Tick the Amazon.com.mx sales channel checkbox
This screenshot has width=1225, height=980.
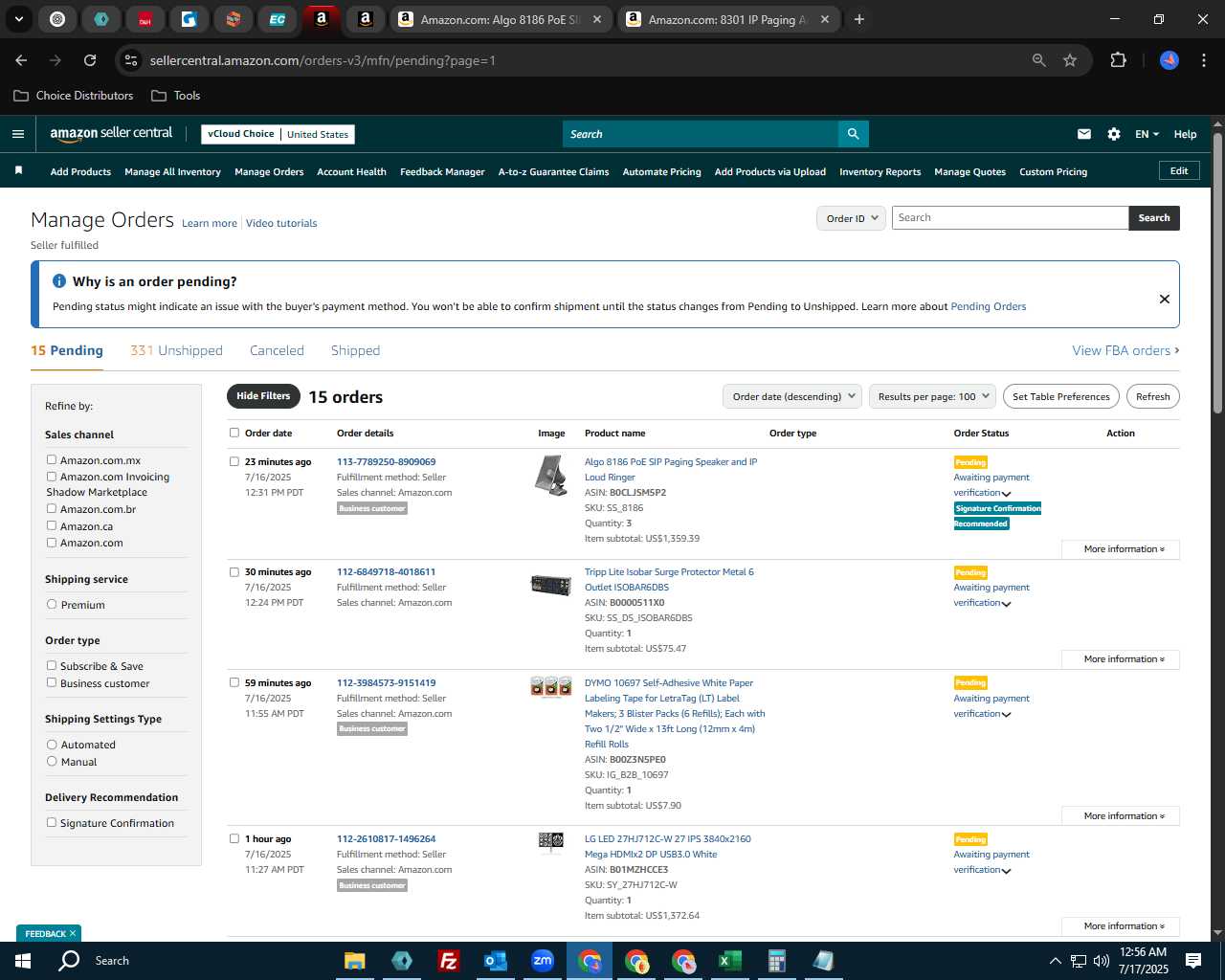[52, 459]
